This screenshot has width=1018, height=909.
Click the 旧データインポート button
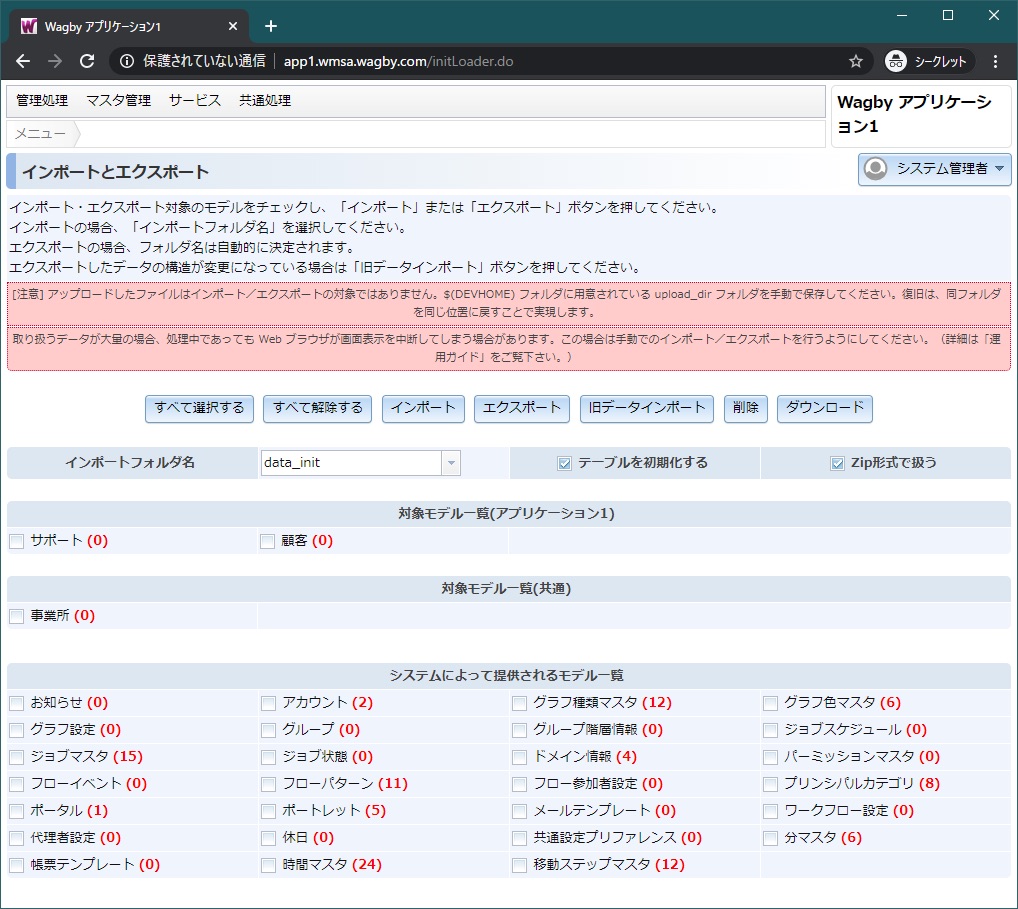[x=647, y=408]
